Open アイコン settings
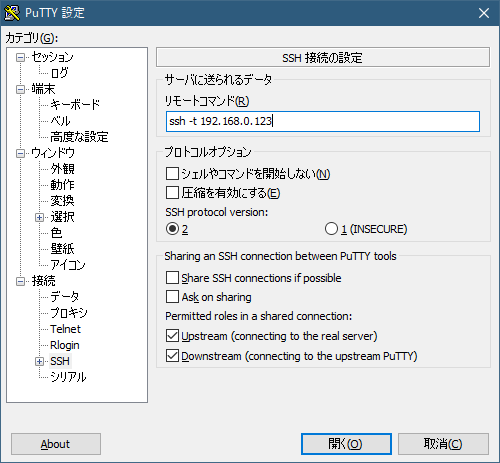 (68, 265)
